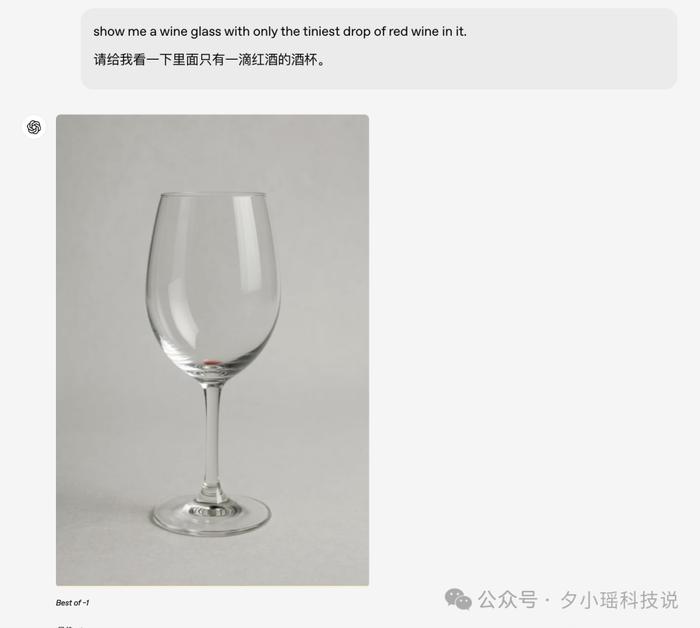Click the 公众号 watermark label

click(508, 600)
